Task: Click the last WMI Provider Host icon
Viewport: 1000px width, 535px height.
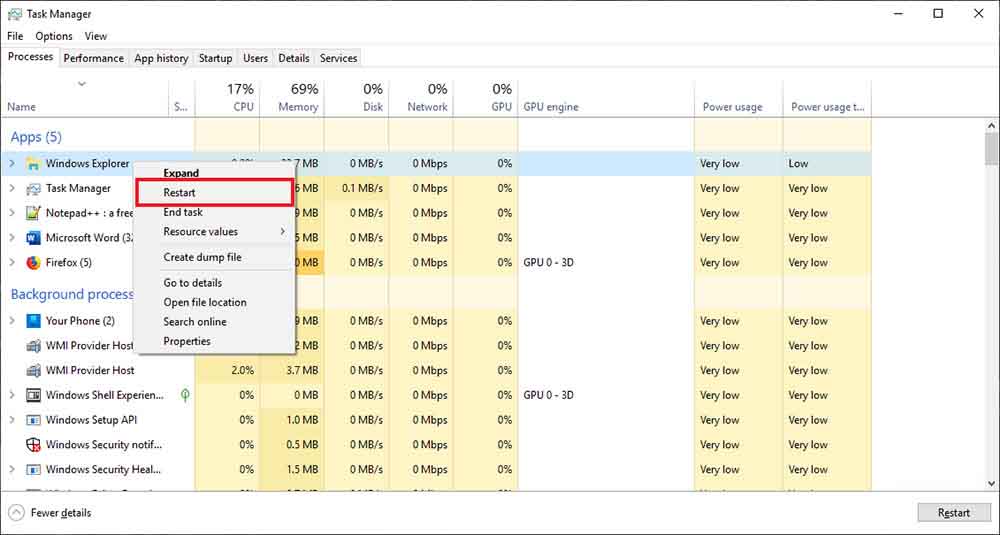Action: (33, 370)
